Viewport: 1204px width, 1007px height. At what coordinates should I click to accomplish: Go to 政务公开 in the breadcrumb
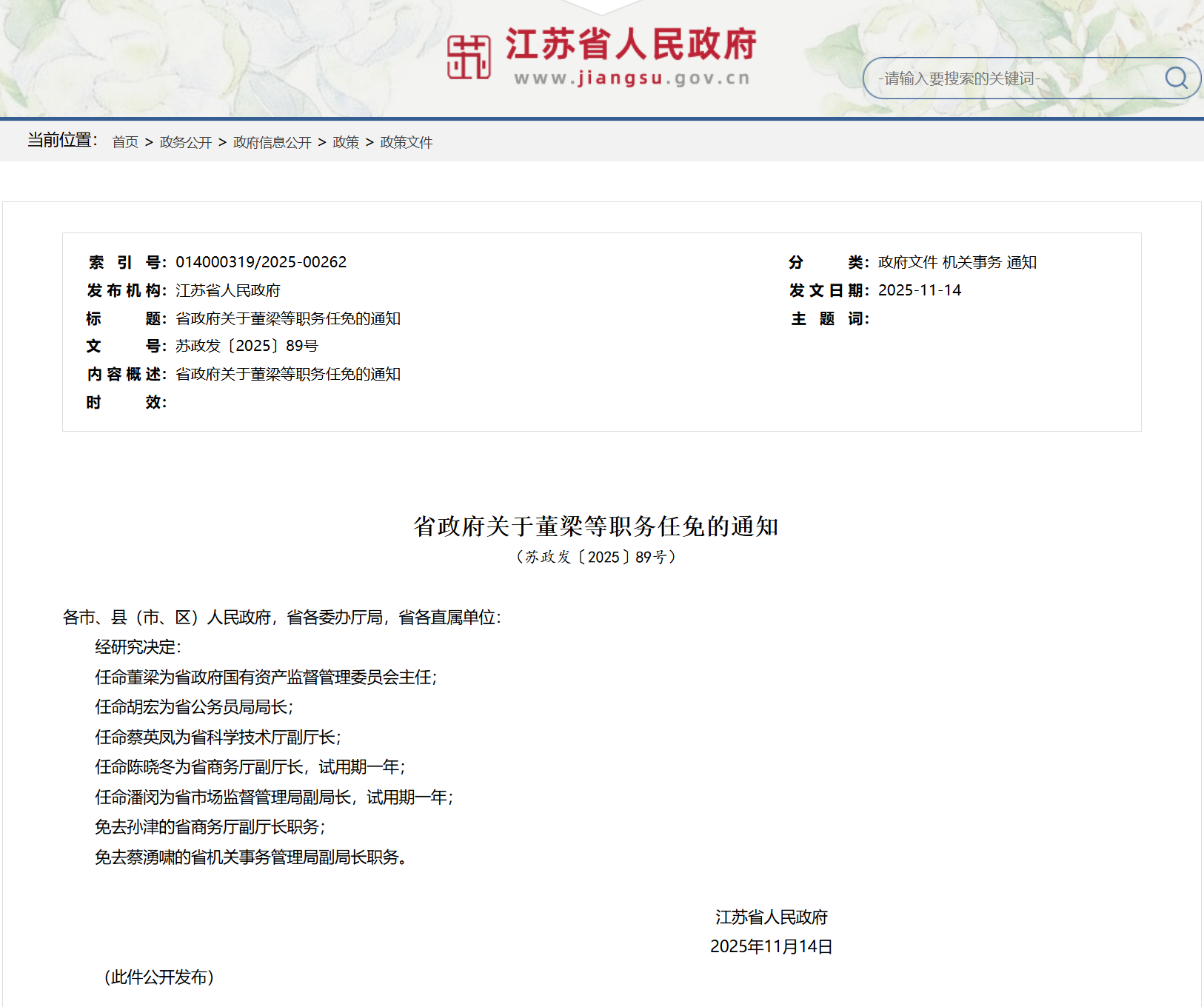pyautogui.click(x=186, y=142)
